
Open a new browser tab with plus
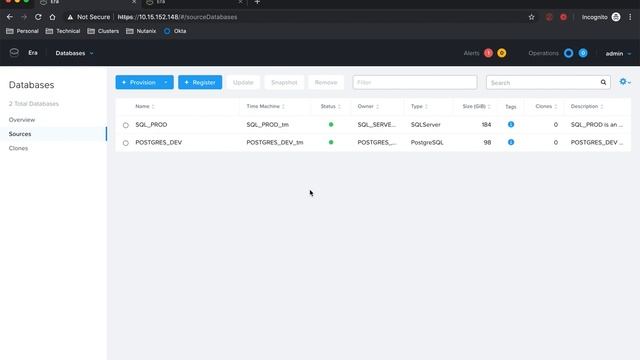(257, 2)
